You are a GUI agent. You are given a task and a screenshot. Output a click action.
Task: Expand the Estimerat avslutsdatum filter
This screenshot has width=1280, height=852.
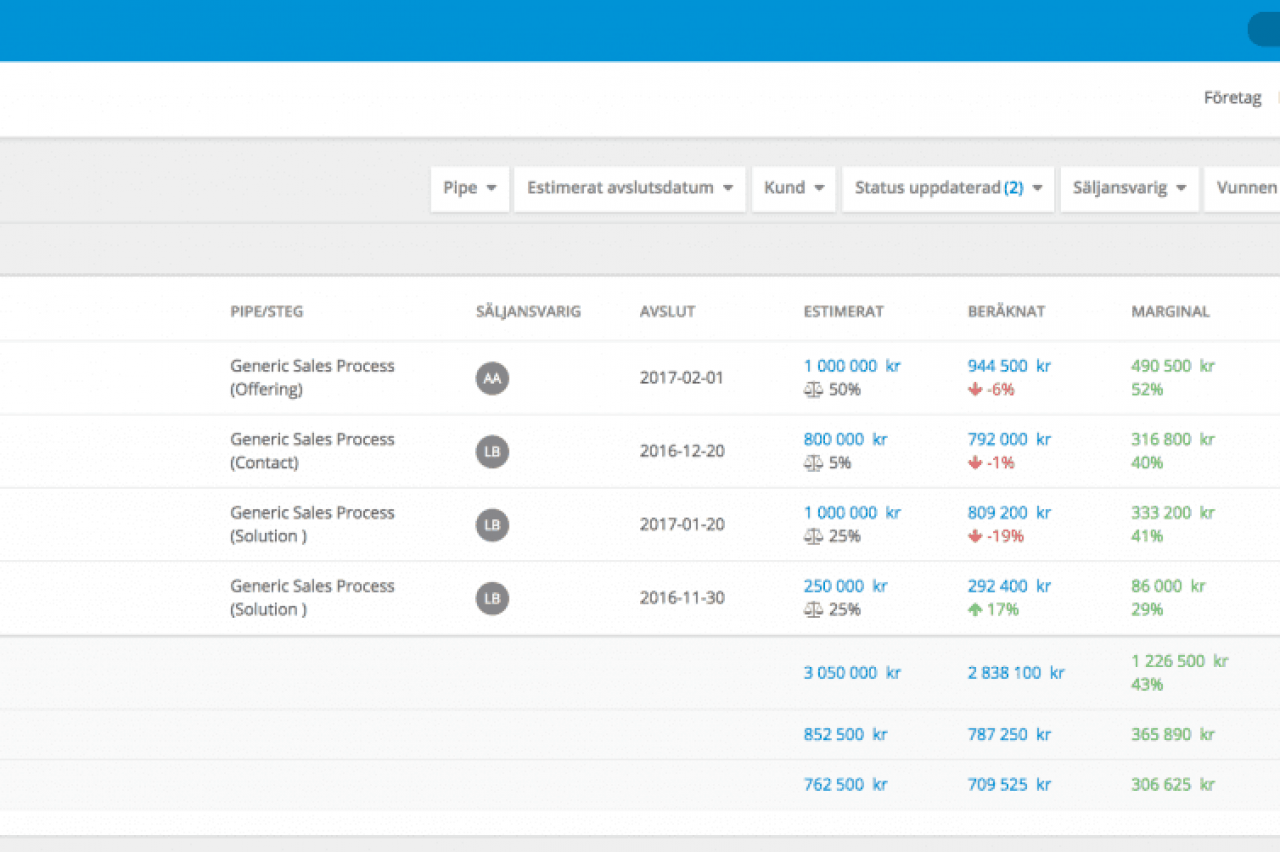[630, 188]
